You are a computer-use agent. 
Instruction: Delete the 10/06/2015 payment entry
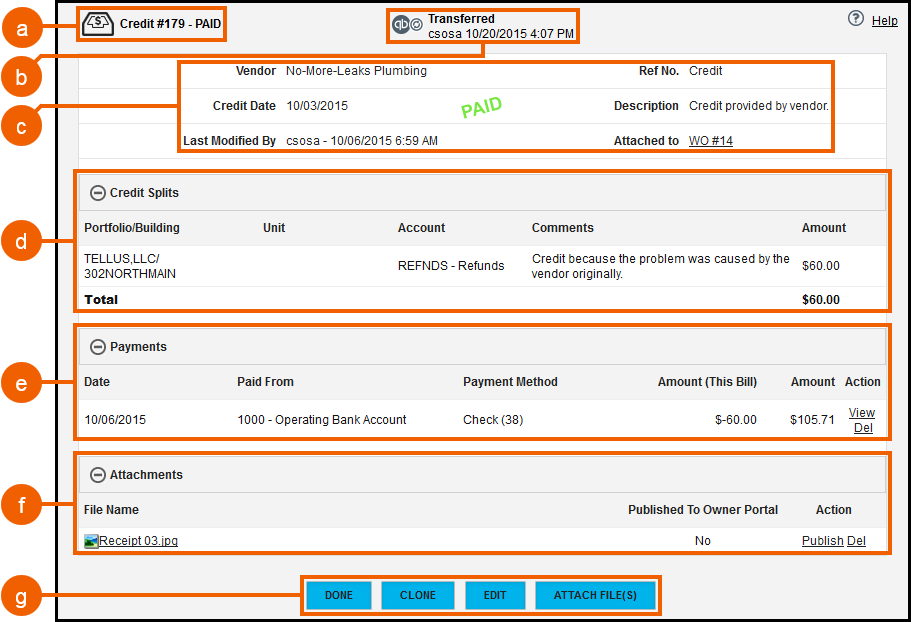coord(862,427)
